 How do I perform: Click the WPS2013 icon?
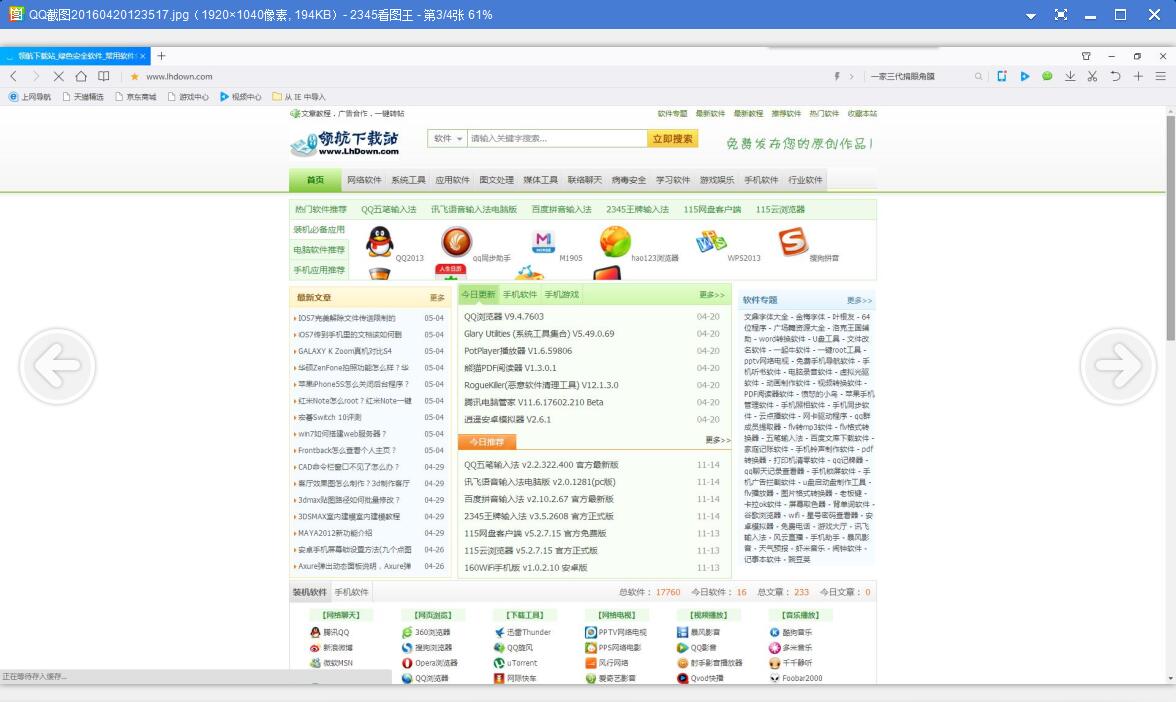pyautogui.click(x=711, y=242)
